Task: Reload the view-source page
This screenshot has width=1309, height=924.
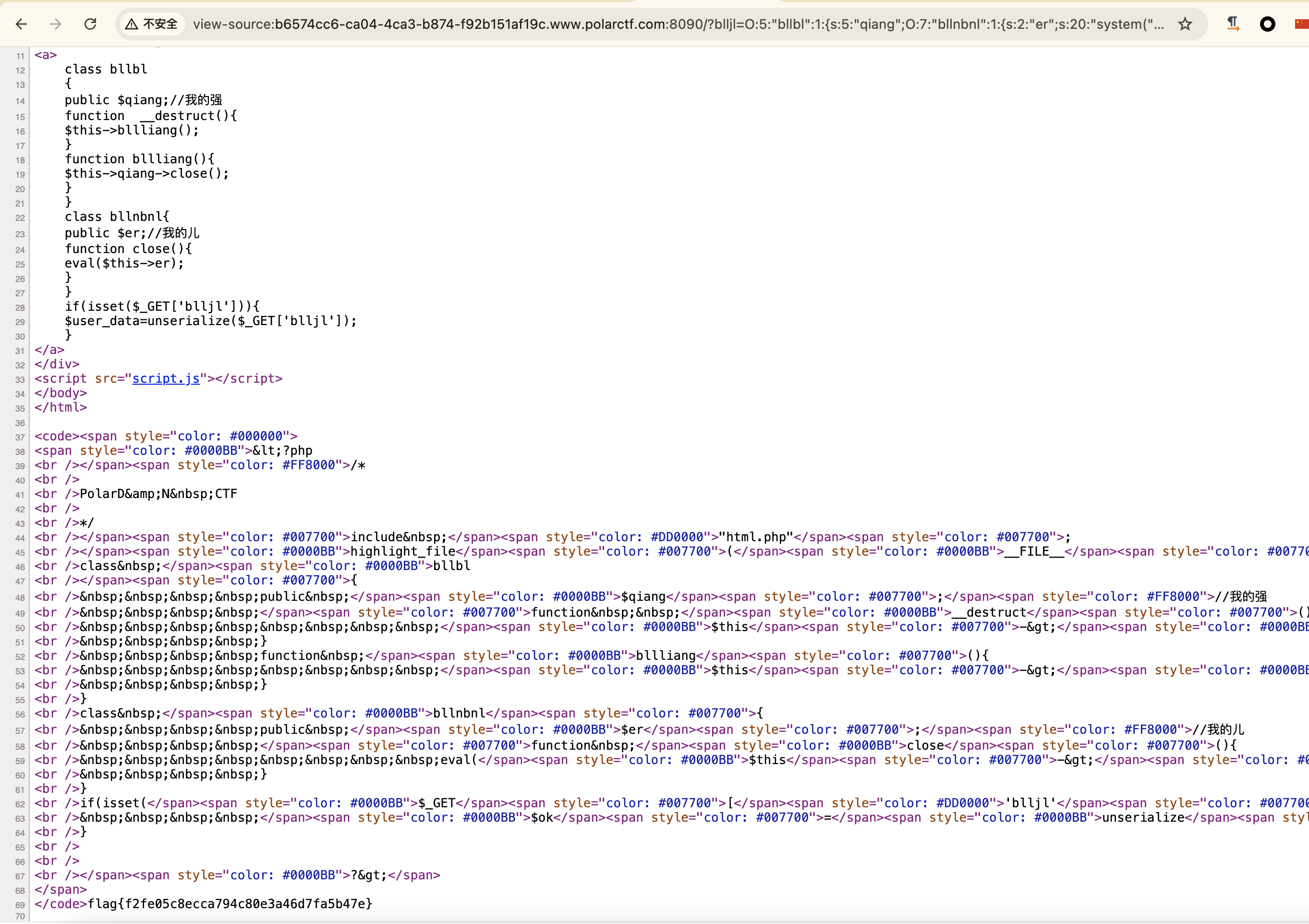Action: pyautogui.click(x=90, y=24)
